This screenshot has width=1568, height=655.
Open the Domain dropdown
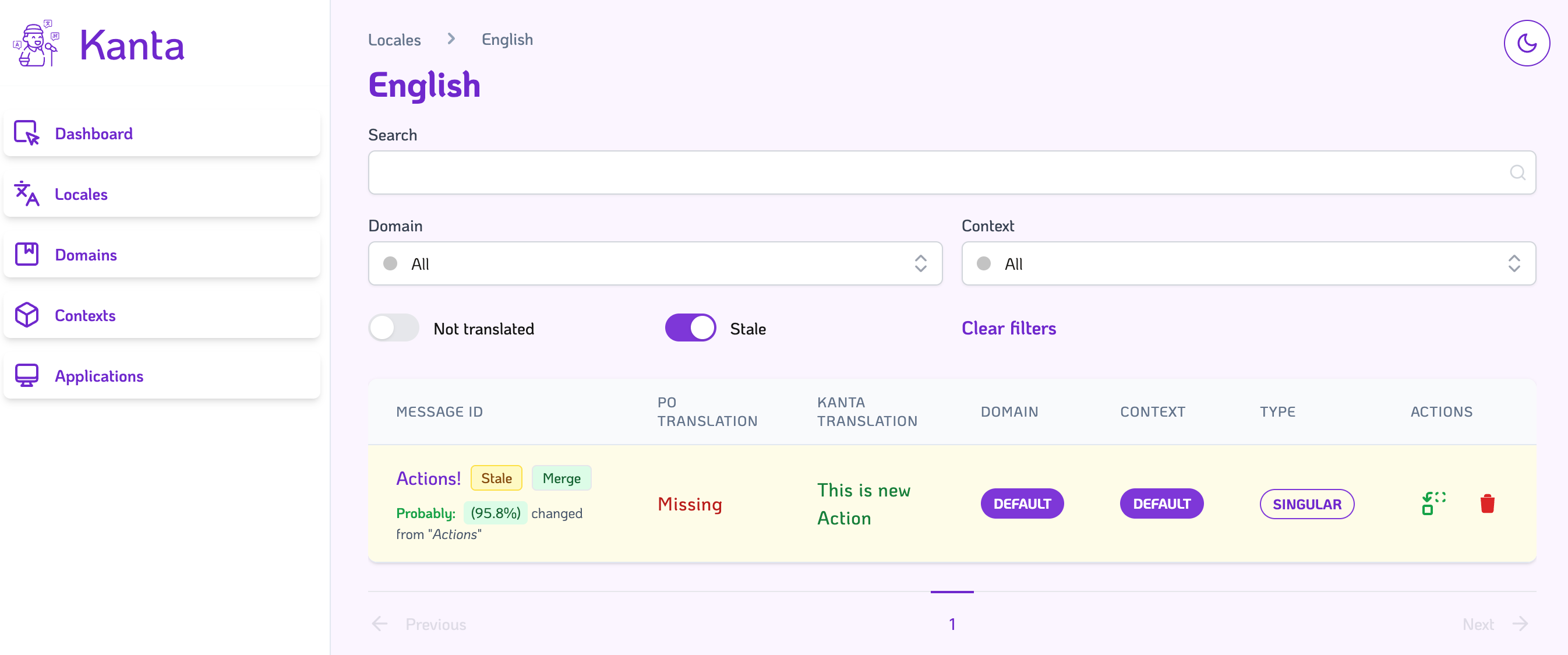click(654, 263)
